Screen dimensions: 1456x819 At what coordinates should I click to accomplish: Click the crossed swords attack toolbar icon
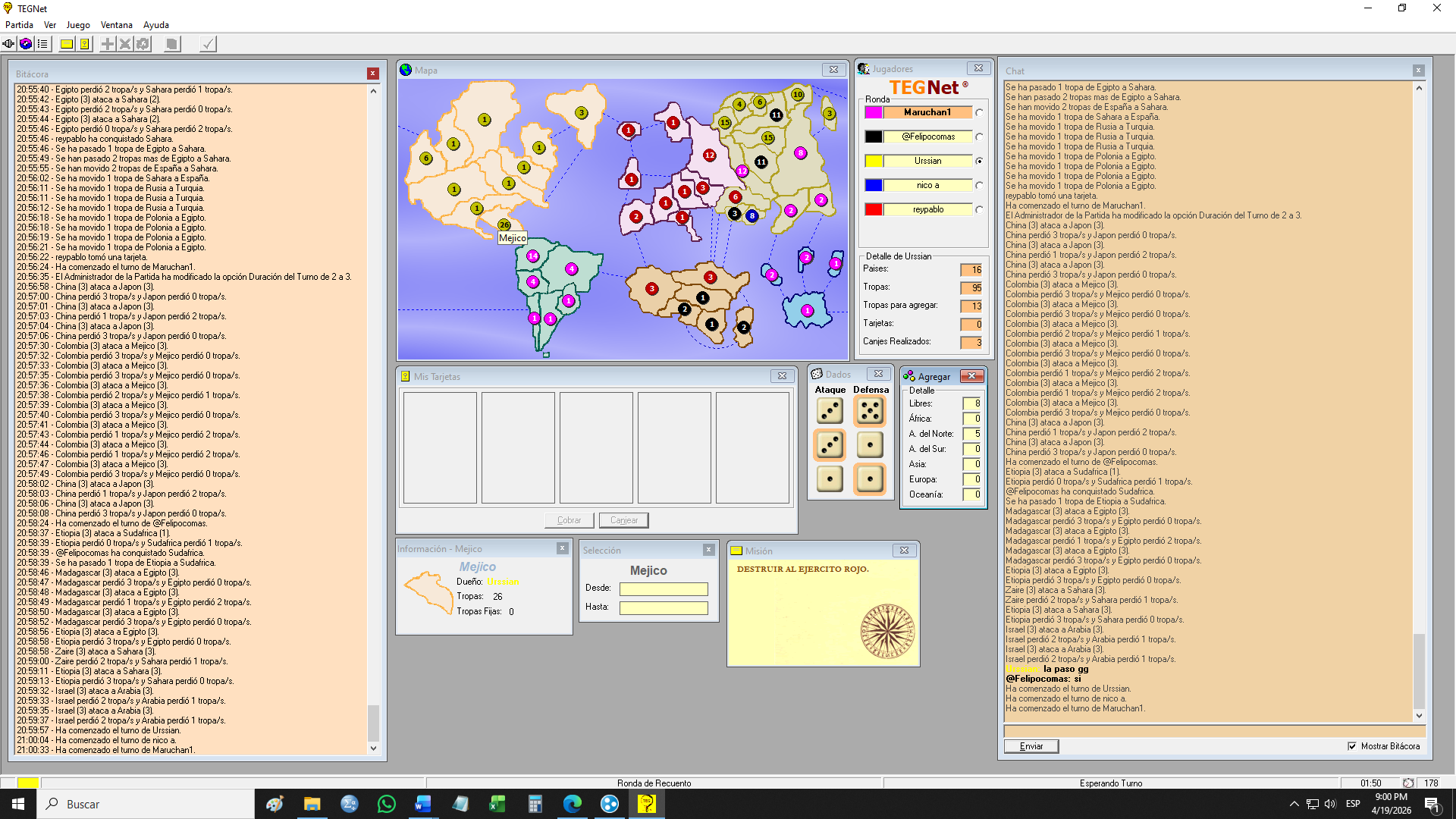coord(125,44)
